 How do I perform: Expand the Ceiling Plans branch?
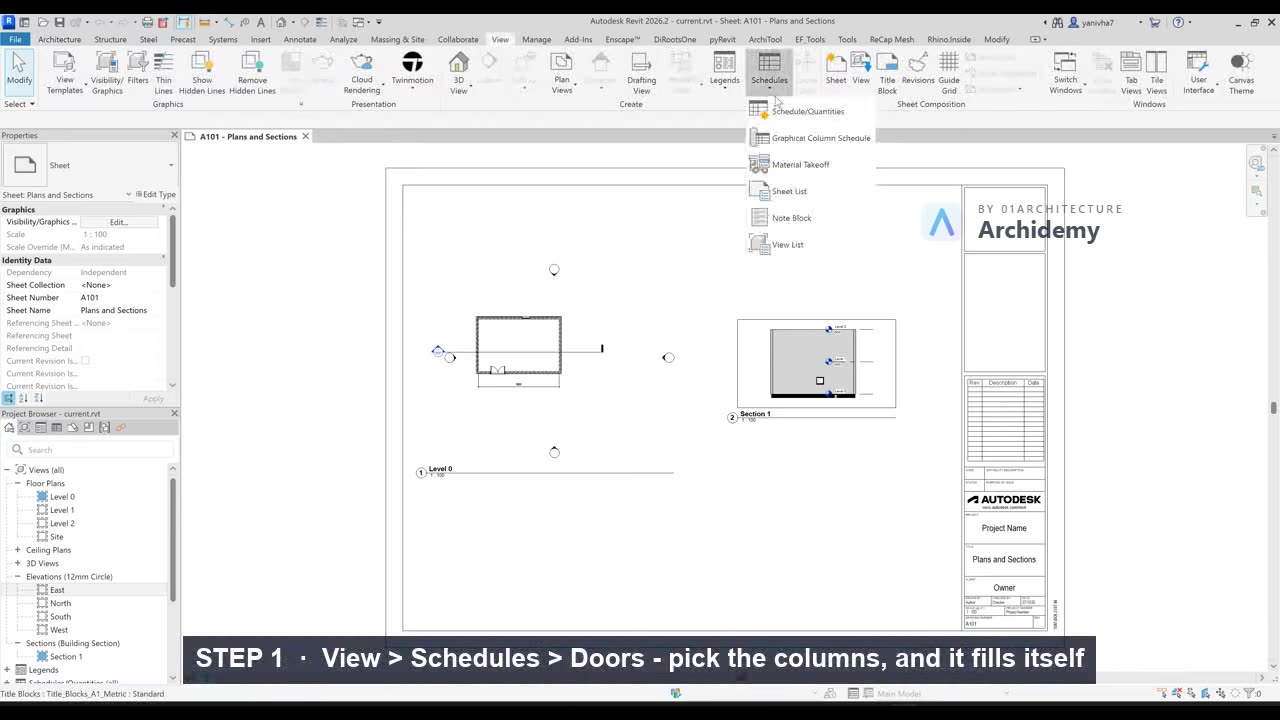point(17,550)
